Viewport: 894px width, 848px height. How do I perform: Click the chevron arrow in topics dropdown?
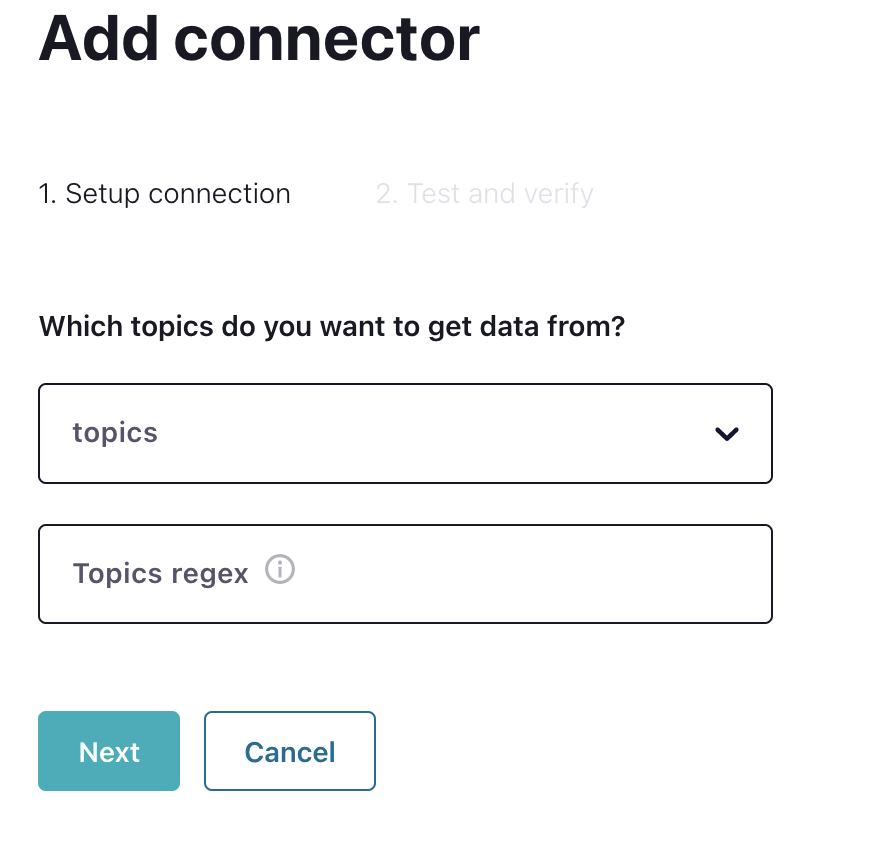pyautogui.click(x=727, y=434)
